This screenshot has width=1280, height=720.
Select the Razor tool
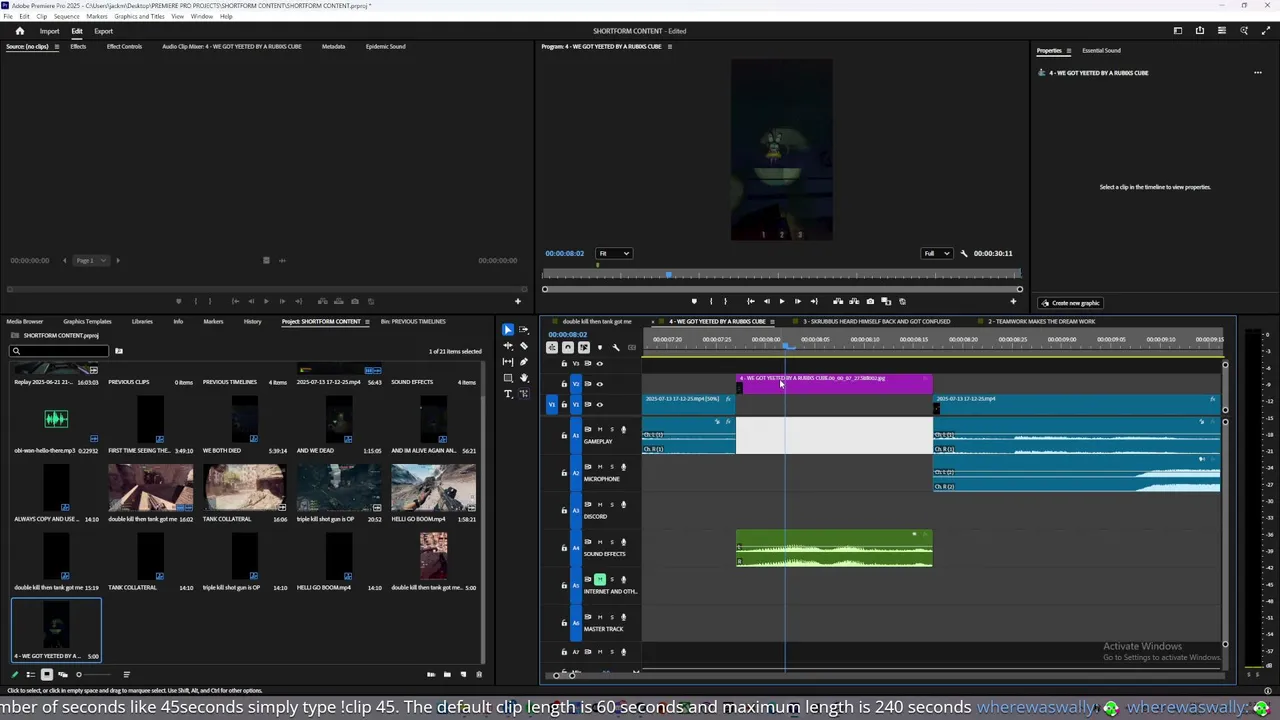pyautogui.click(x=524, y=345)
